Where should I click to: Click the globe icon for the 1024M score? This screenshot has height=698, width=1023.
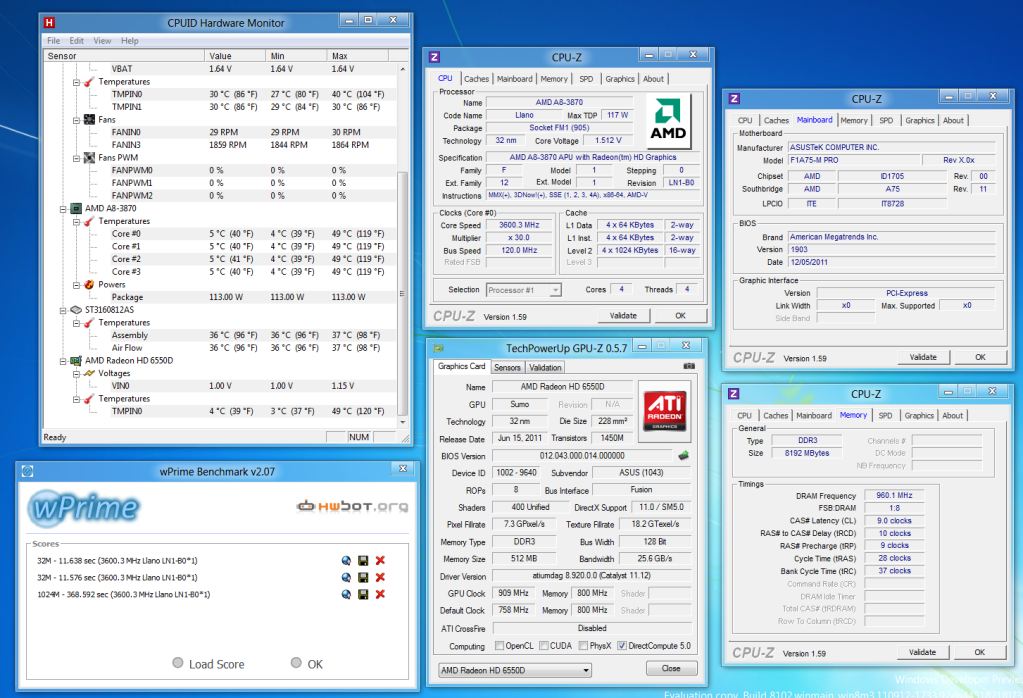click(346, 594)
